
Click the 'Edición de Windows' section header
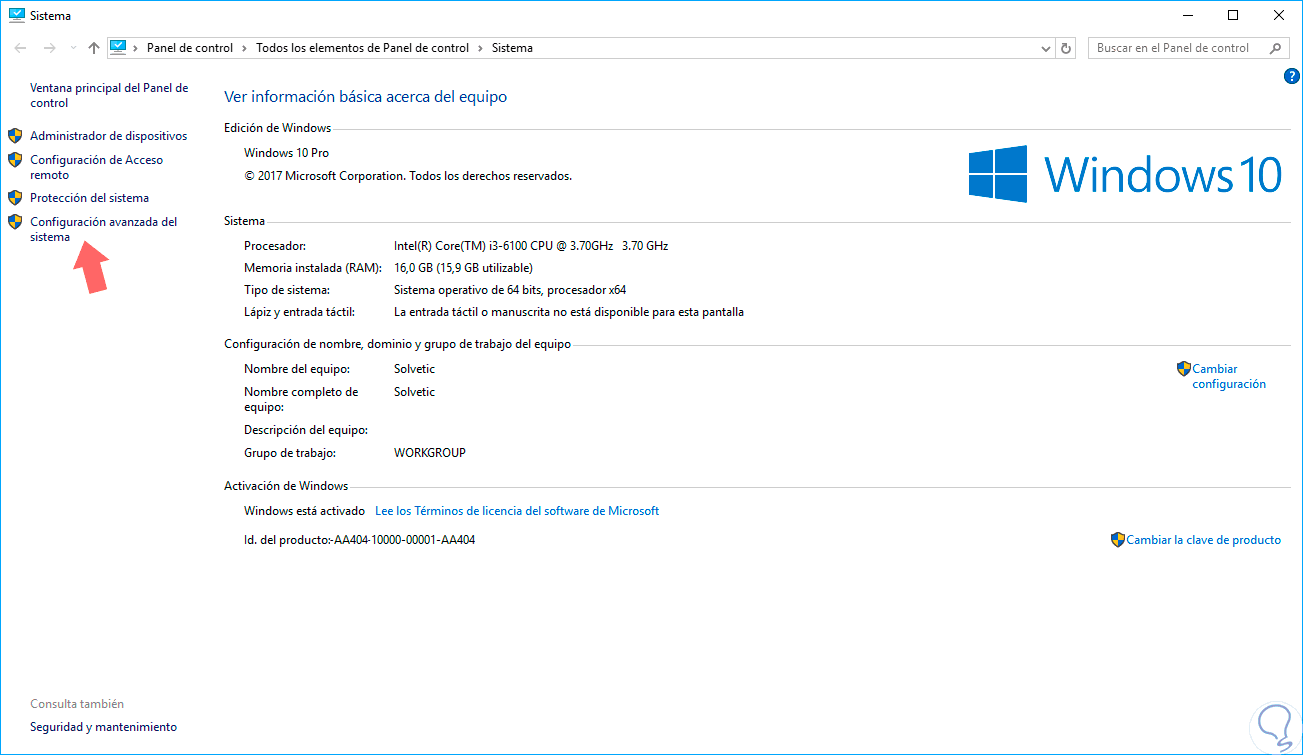[x=278, y=128]
